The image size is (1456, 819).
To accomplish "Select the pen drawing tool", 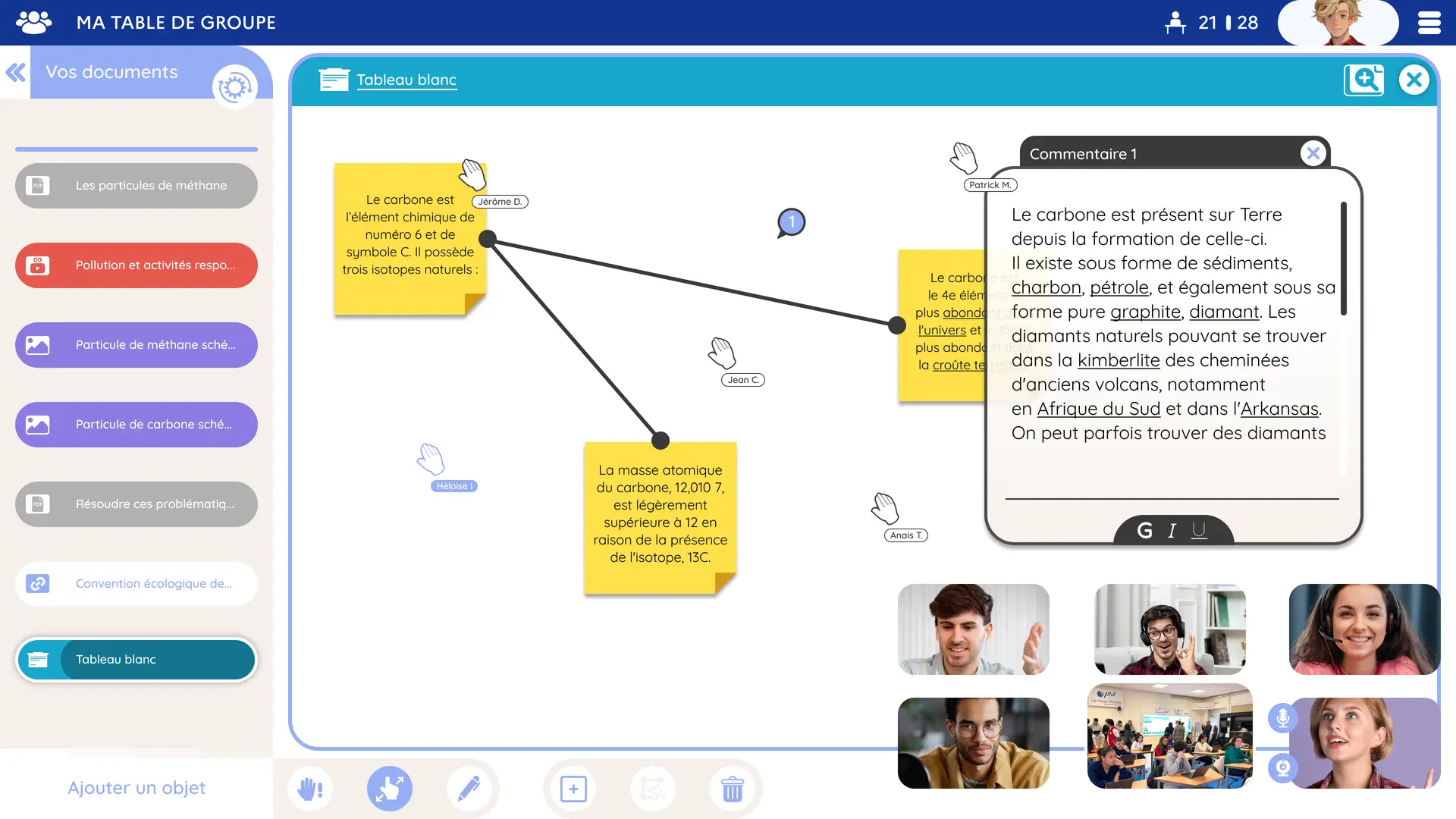I will tap(469, 789).
